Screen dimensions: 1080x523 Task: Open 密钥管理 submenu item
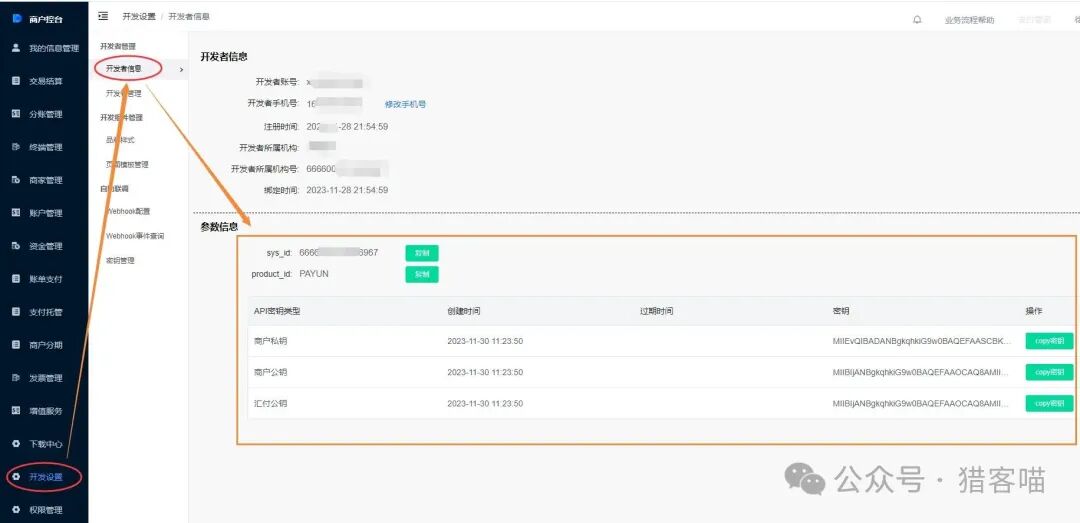(x=120, y=260)
